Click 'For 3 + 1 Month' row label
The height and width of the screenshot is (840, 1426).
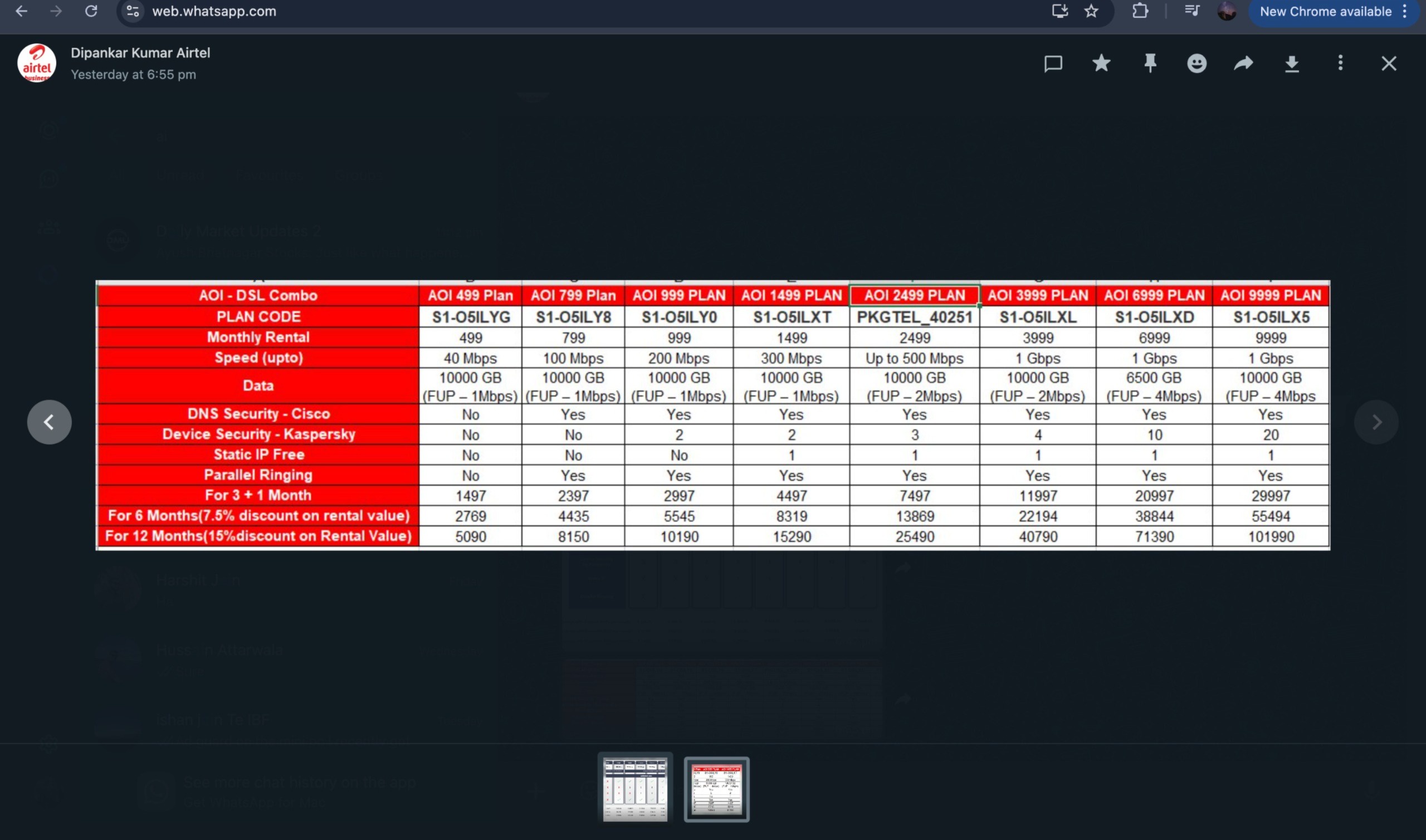click(x=258, y=495)
